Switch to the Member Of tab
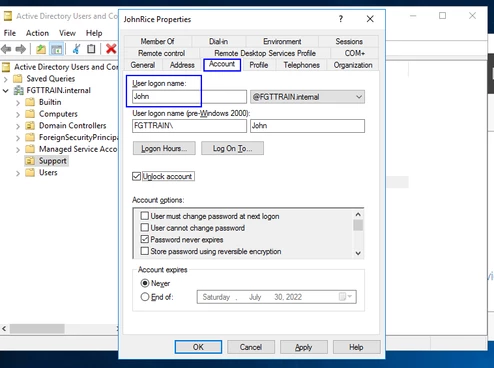Screen dimensions: 494x368 click(x=157, y=41)
